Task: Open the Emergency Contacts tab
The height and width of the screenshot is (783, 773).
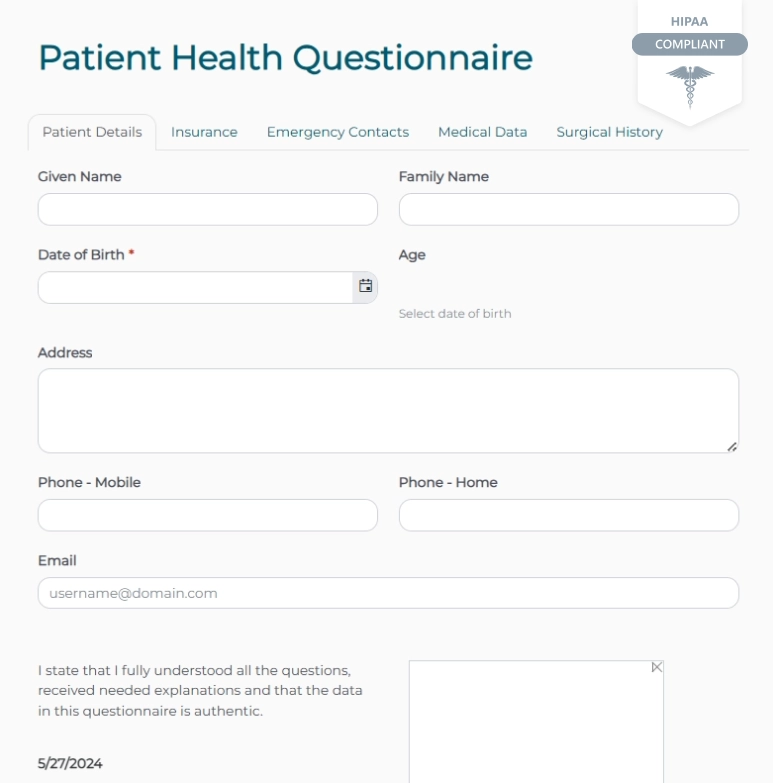Action: 337,132
